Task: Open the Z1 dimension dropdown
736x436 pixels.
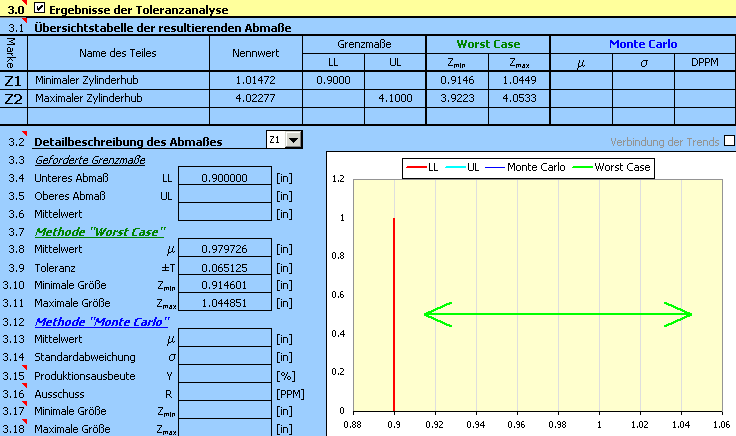Action: pyautogui.click(x=294, y=140)
